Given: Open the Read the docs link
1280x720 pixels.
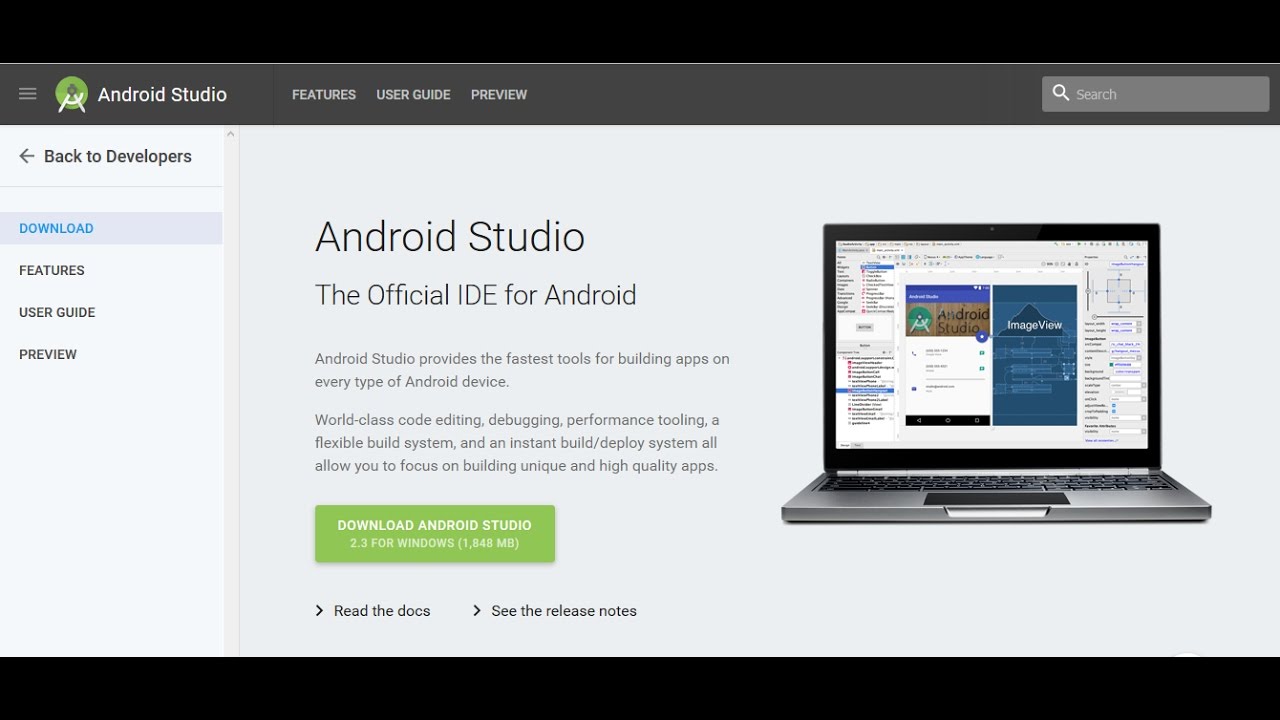Looking at the screenshot, I should pyautogui.click(x=382, y=610).
